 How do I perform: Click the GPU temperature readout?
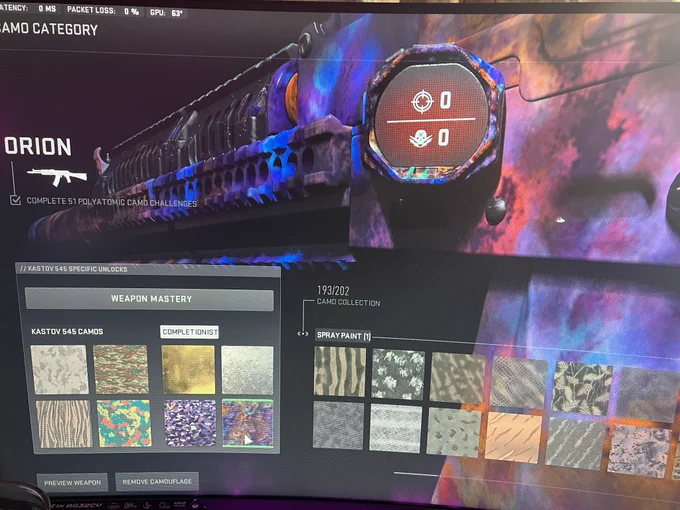(x=166, y=13)
